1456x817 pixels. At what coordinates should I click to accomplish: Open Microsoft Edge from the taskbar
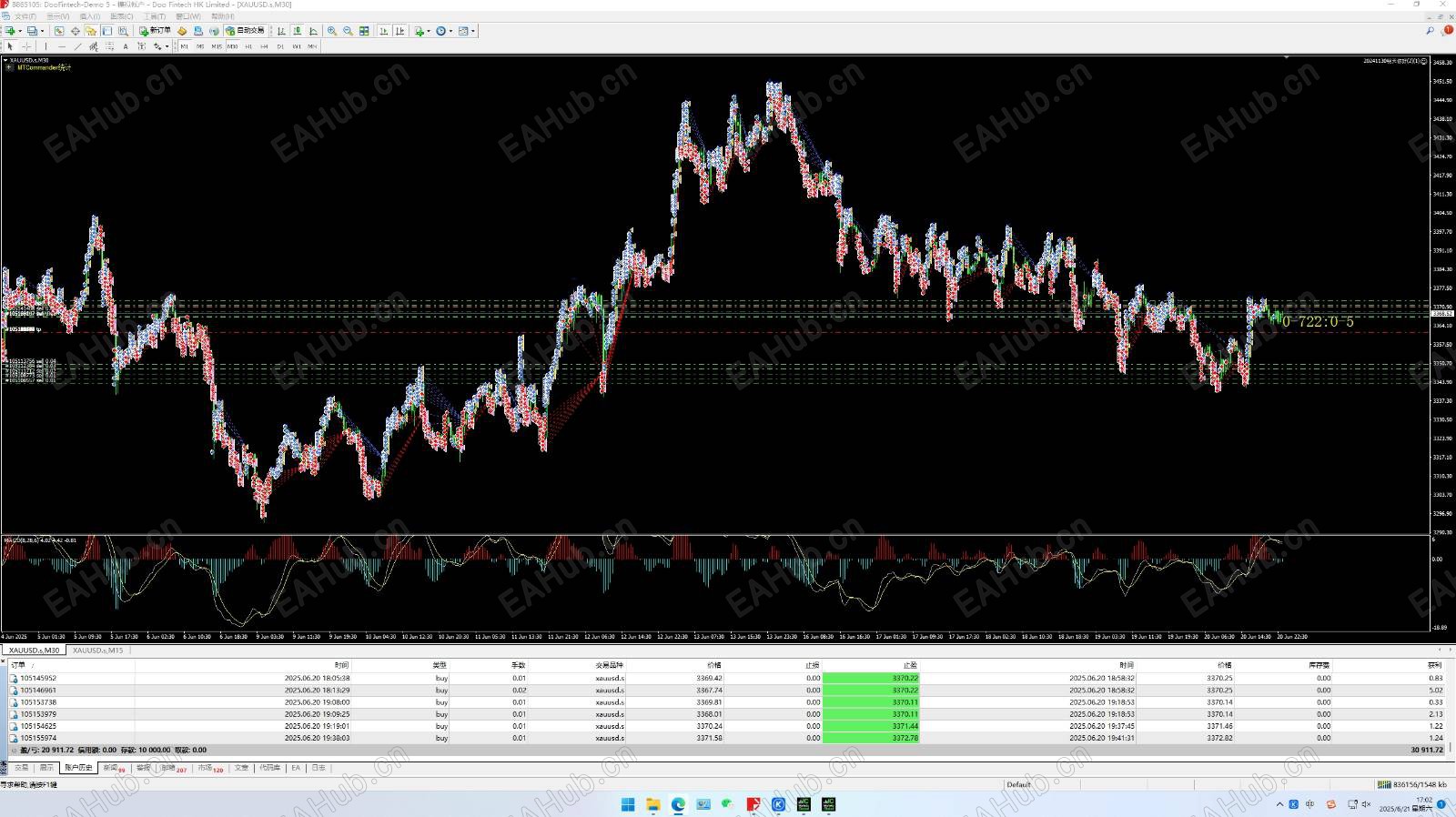click(x=678, y=804)
